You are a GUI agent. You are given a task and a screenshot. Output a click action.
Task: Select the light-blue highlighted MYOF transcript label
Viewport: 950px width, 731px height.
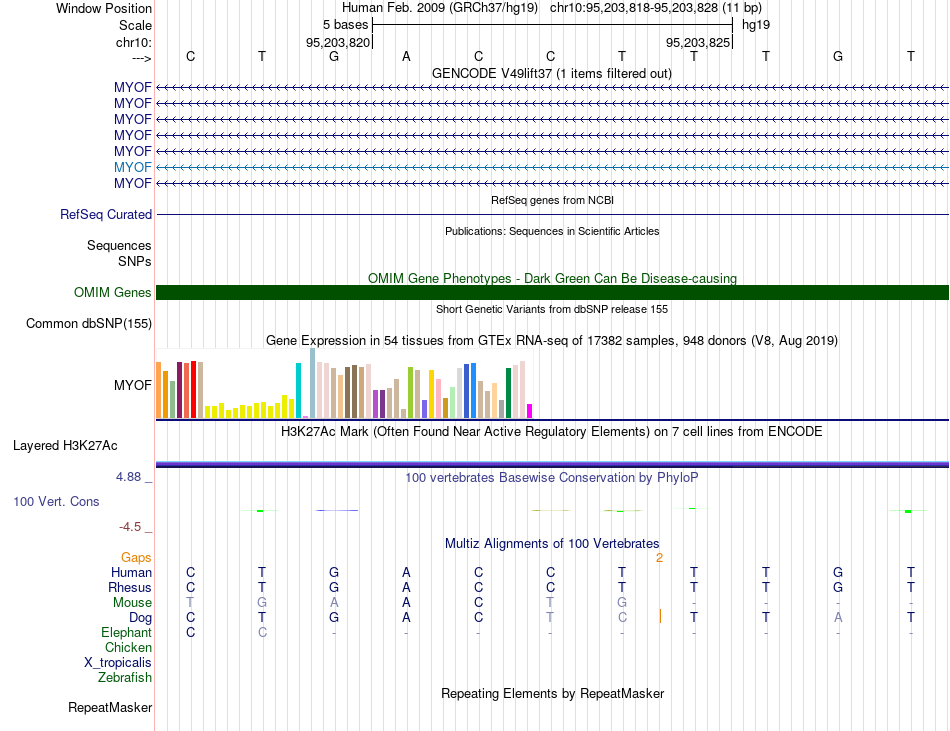pyautogui.click(x=133, y=167)
